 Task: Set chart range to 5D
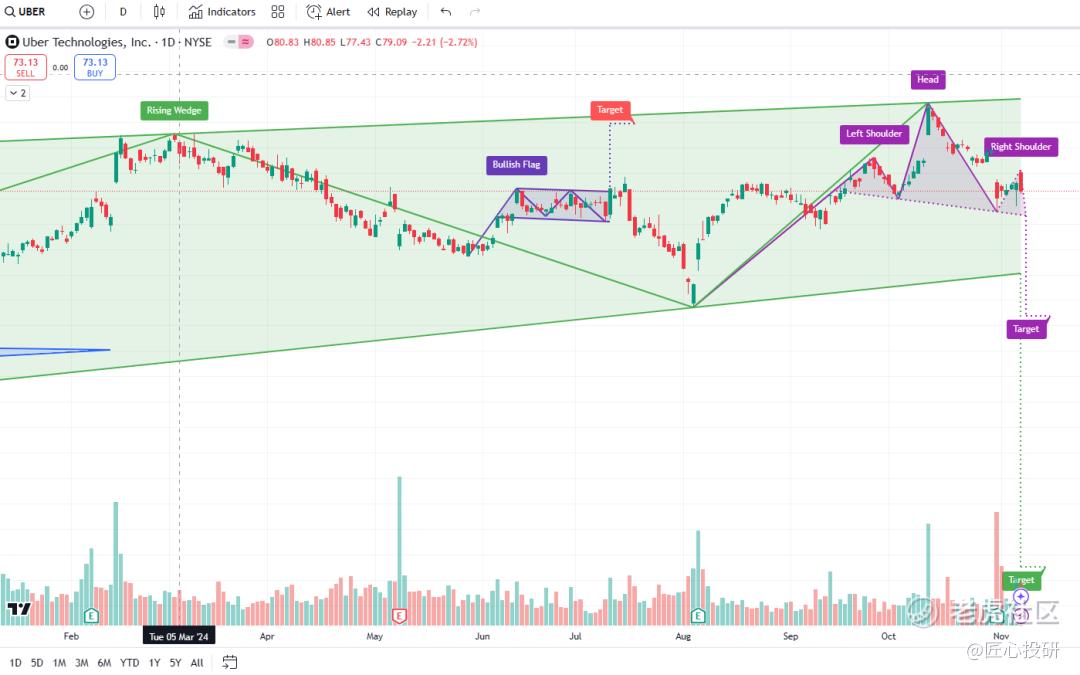click(37, 663)
